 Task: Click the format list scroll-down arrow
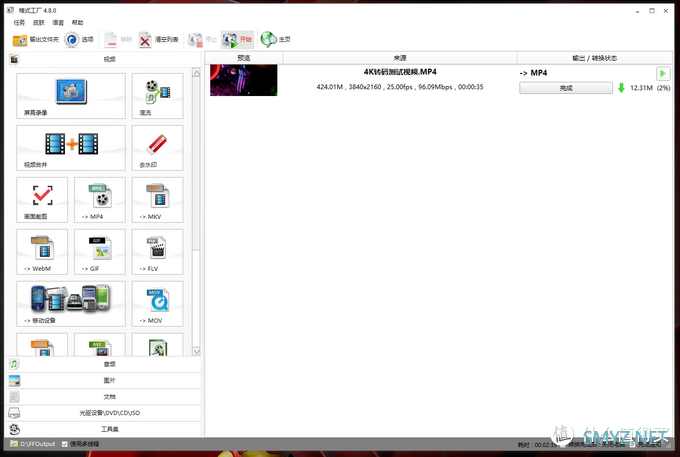[x=196, y=351]
